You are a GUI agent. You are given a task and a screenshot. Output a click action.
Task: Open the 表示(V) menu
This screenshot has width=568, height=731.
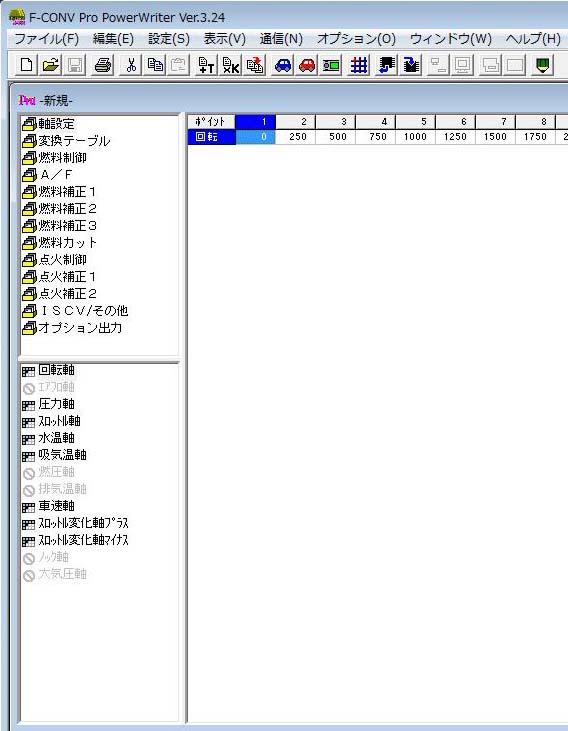tap(224, 39)
